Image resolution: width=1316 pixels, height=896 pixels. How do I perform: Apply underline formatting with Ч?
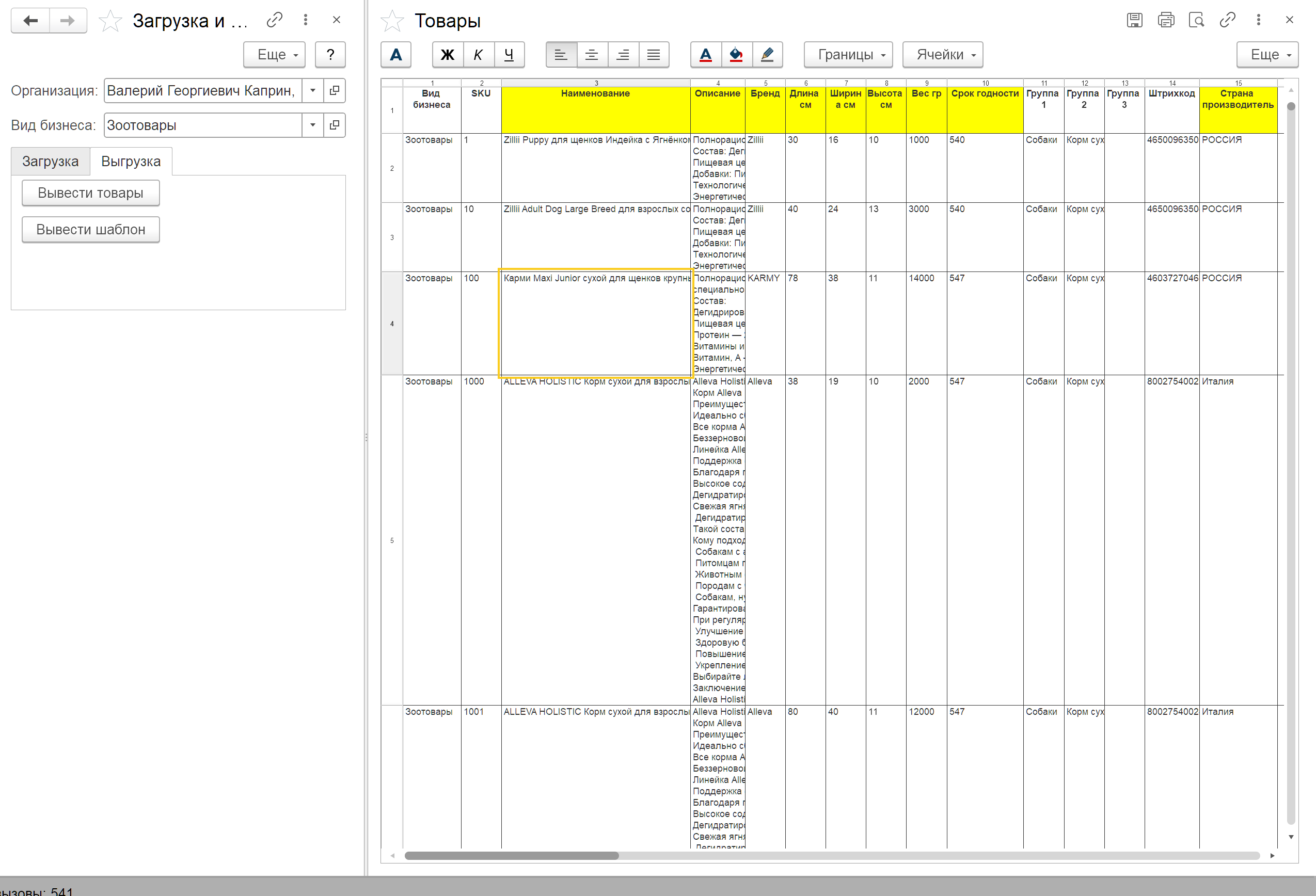click(509, 54)
